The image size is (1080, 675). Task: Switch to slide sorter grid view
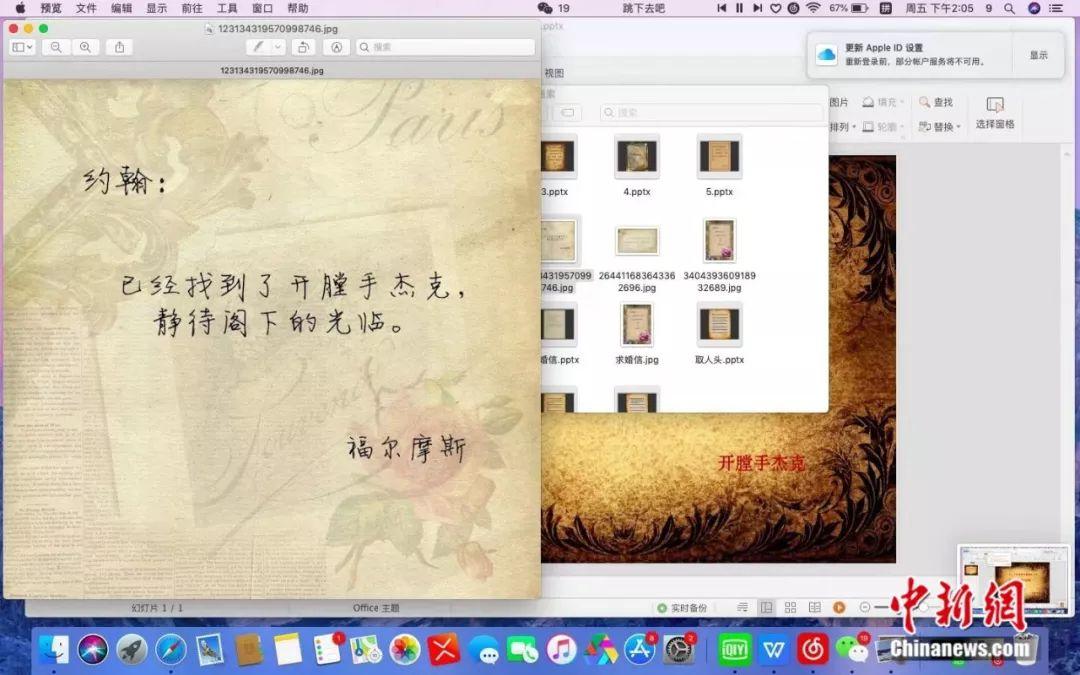tap(790, 607)
